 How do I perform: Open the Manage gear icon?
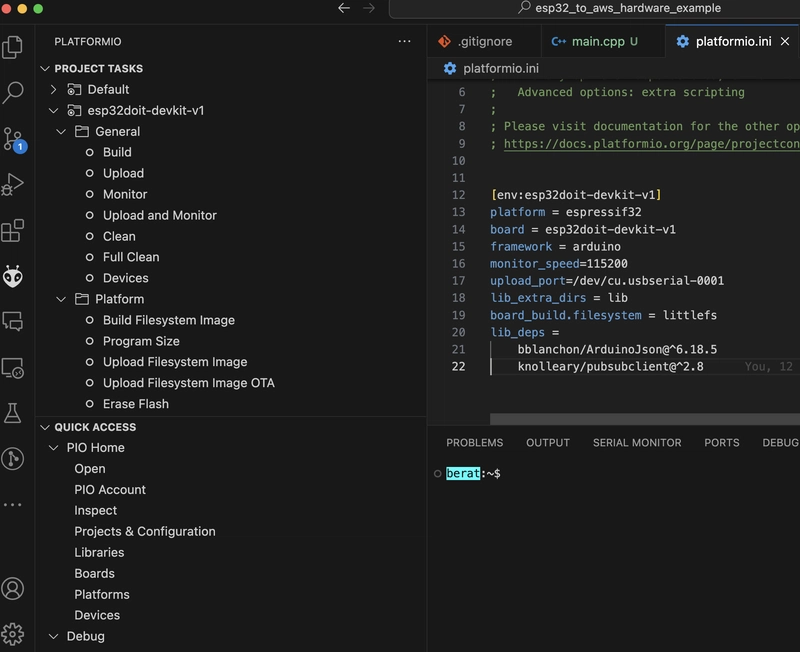pyautogui.click(x=13, y=634)
